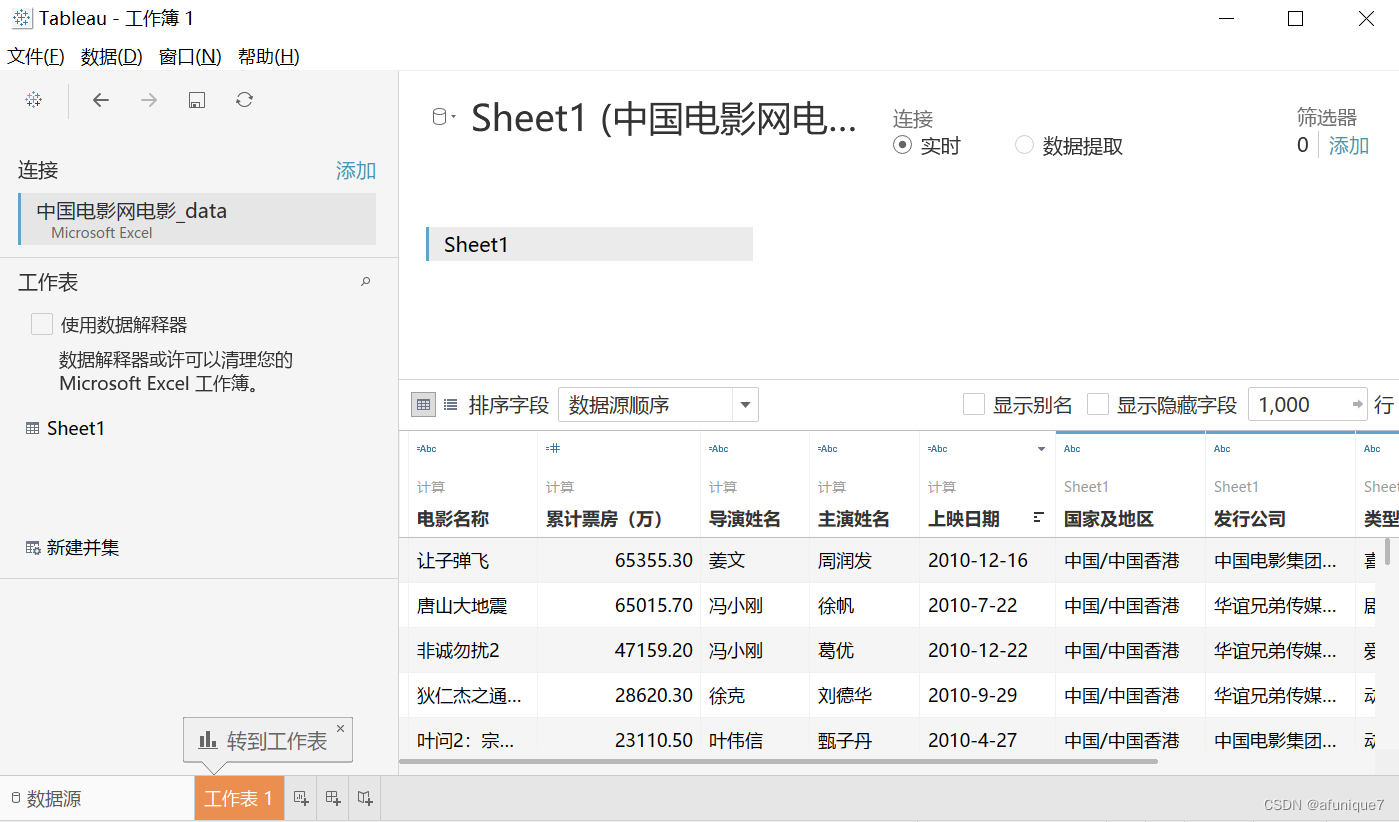This screenshot has width=1399, height=822.
Task: Click the 电影名称 column header
Action: tap(453, 519)
